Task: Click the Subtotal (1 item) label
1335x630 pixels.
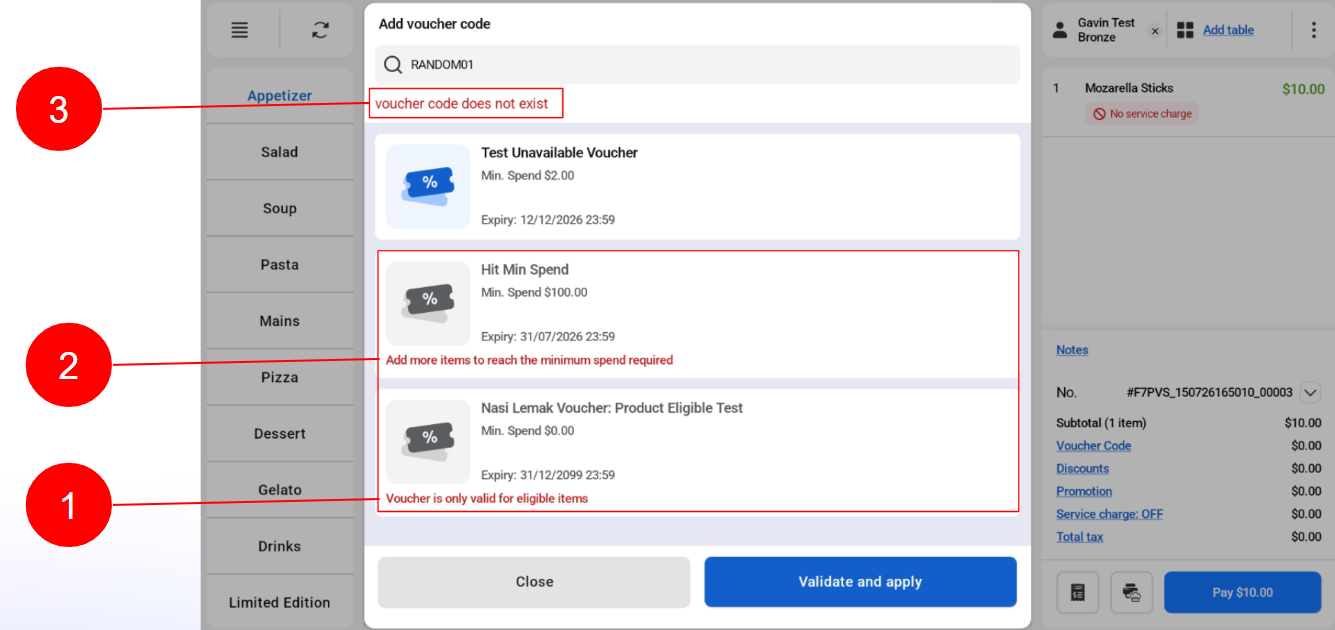Action: click(1101, 423)
